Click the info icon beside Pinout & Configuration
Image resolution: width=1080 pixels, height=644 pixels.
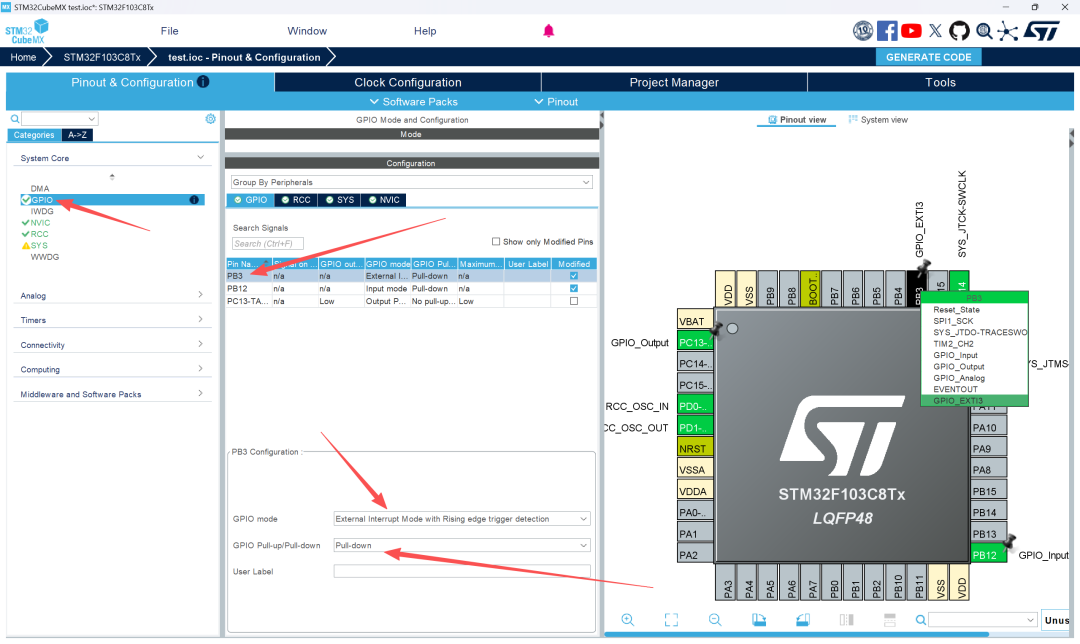[x=203, y=81]
